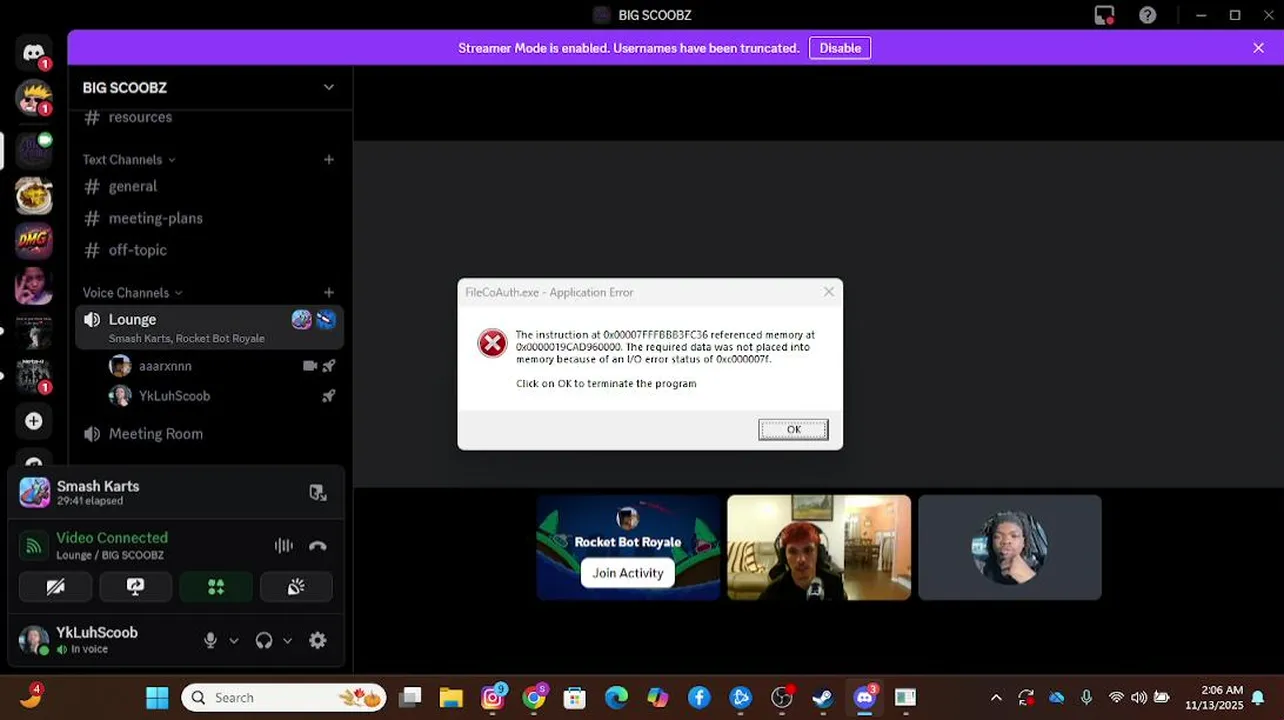Open the soundboard button
The width and height of the screenshot is (1284, 720).
pos(296,587)
